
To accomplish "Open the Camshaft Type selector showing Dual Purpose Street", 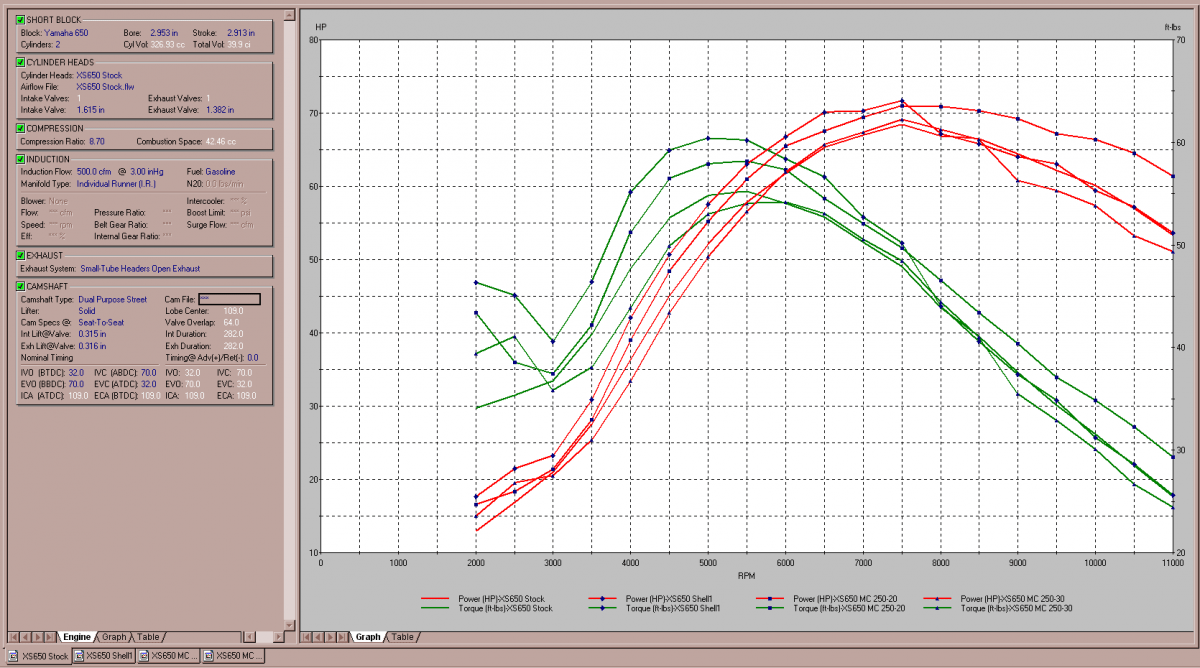I will (112, 299).
